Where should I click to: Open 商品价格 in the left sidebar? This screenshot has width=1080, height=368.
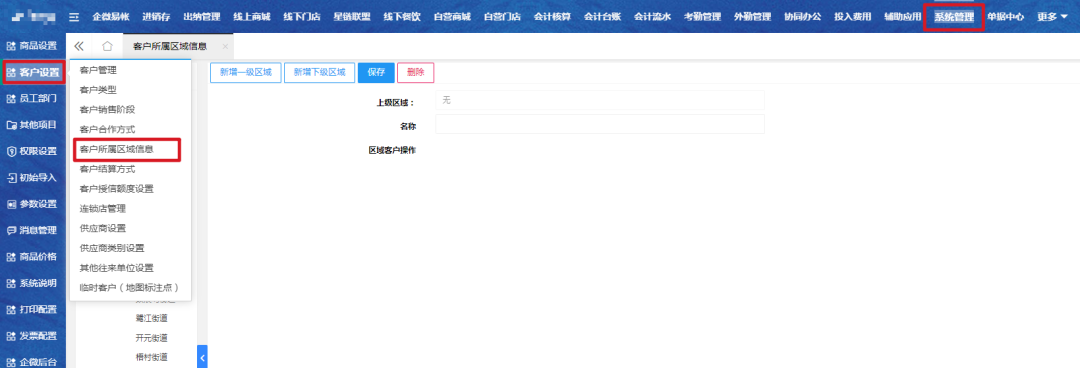pos(32,257)
